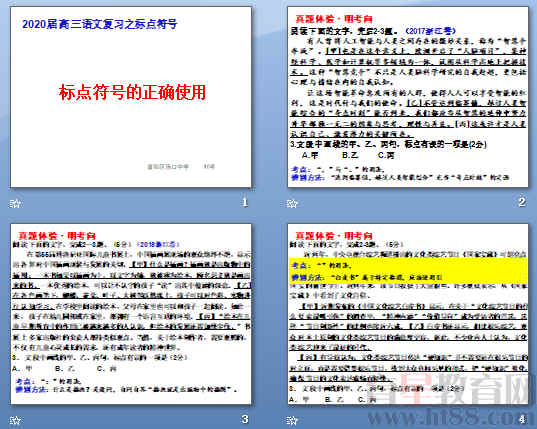Screen dimensions: 537x429
Task: Click the animation star icon below slide 4
Action: (x=292, y=420)
